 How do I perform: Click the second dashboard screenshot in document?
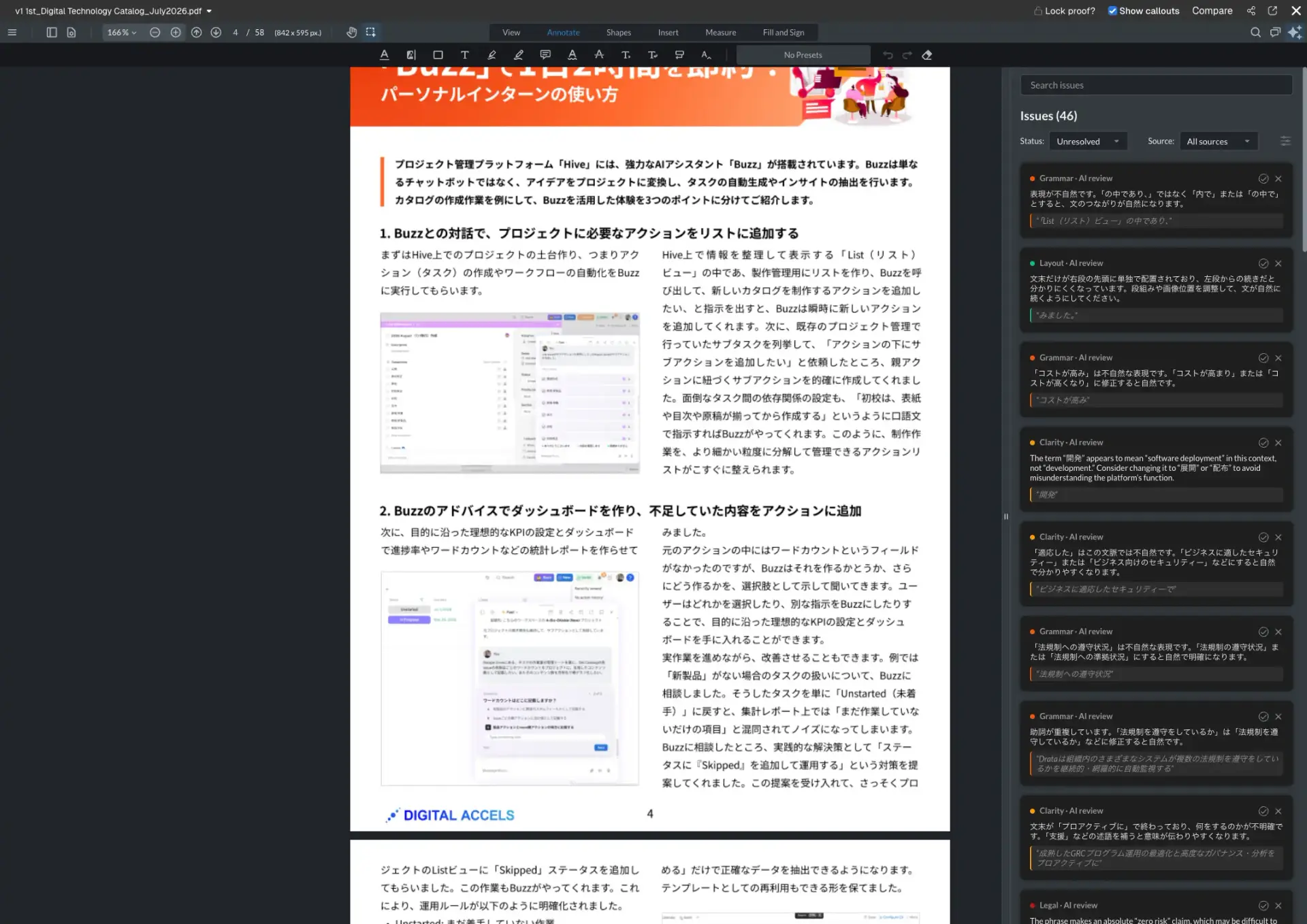pyautogui.click(x=510, y=678)
